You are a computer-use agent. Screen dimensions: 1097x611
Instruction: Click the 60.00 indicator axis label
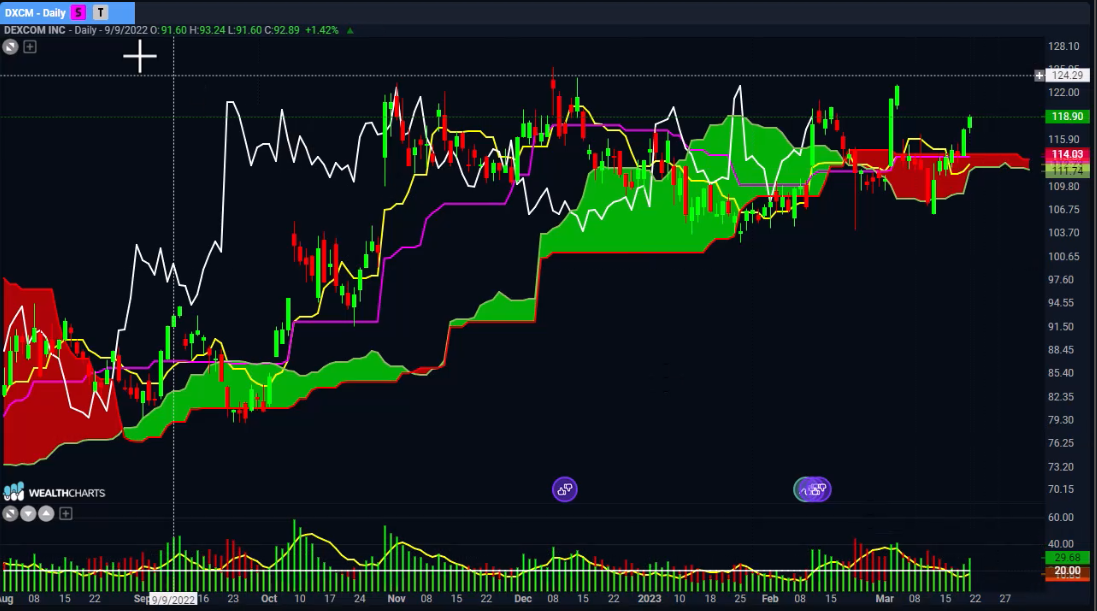(1061, 517)
